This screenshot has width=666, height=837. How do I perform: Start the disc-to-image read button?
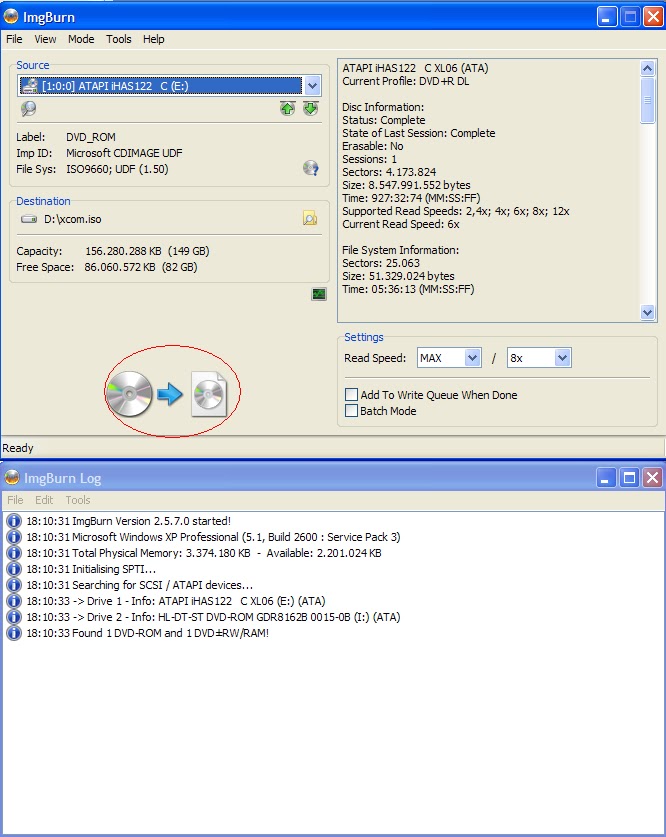point(167,394)
